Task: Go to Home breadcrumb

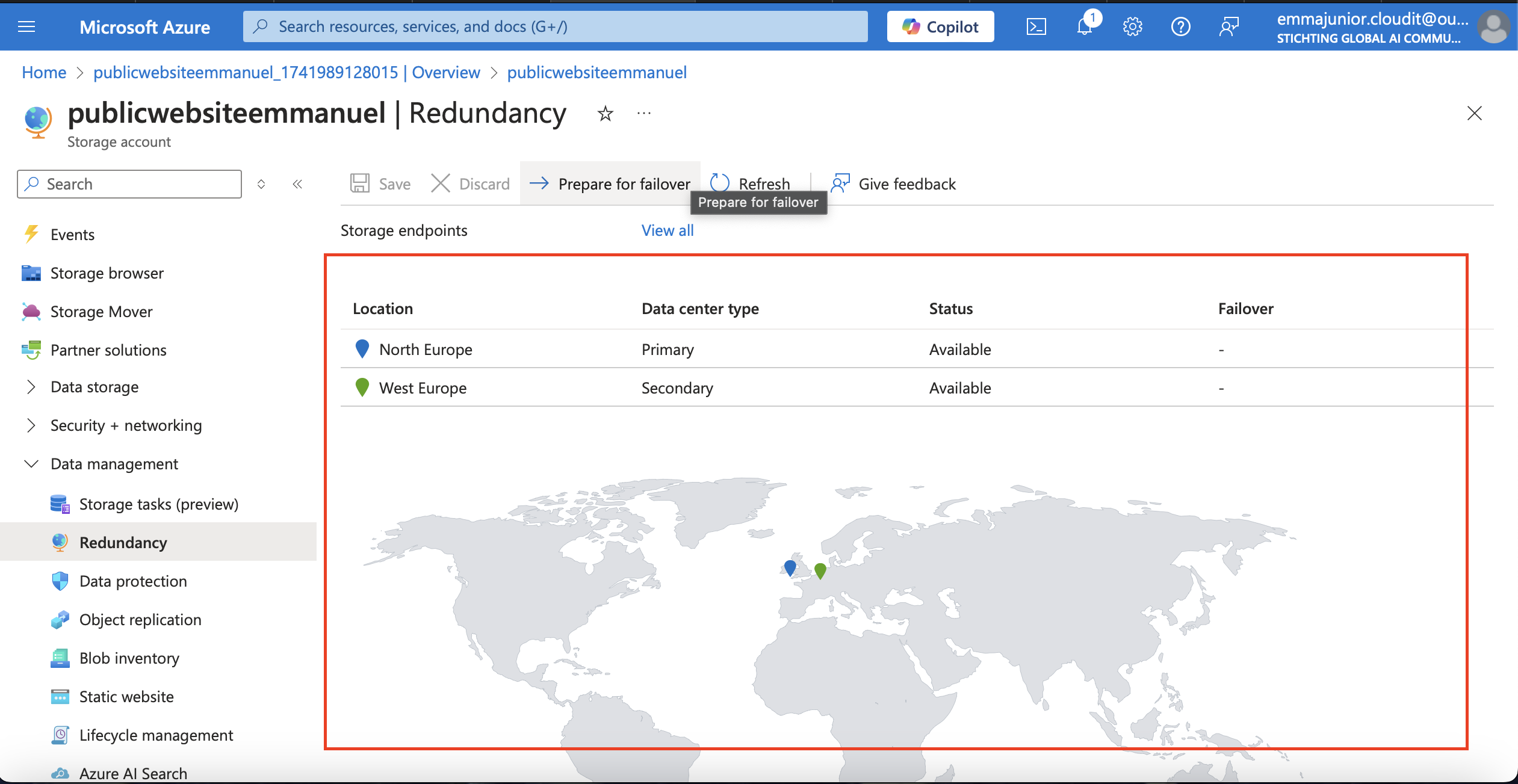Action: point(44,72)
